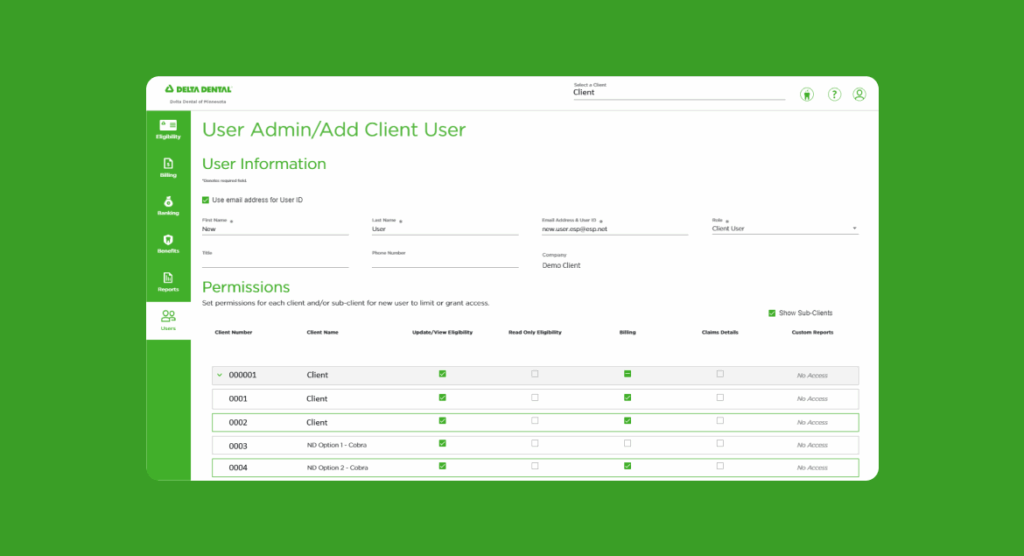Open the Billing sidebar section
This screenshot has height=556, width=1024.
pyautogui.click(x=168, y=168)
